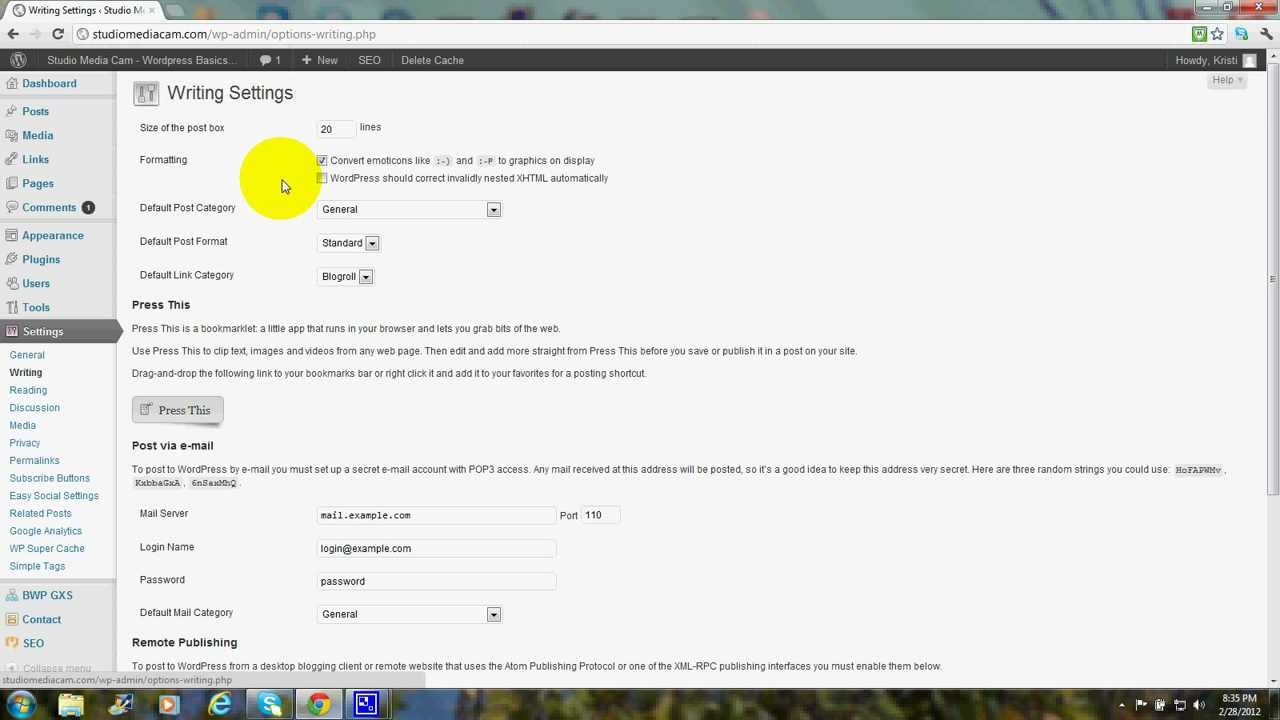Open Default Link Category dropdown
Screen dimensions: 1280x720
pyautogui.click(x=345, y=277)
